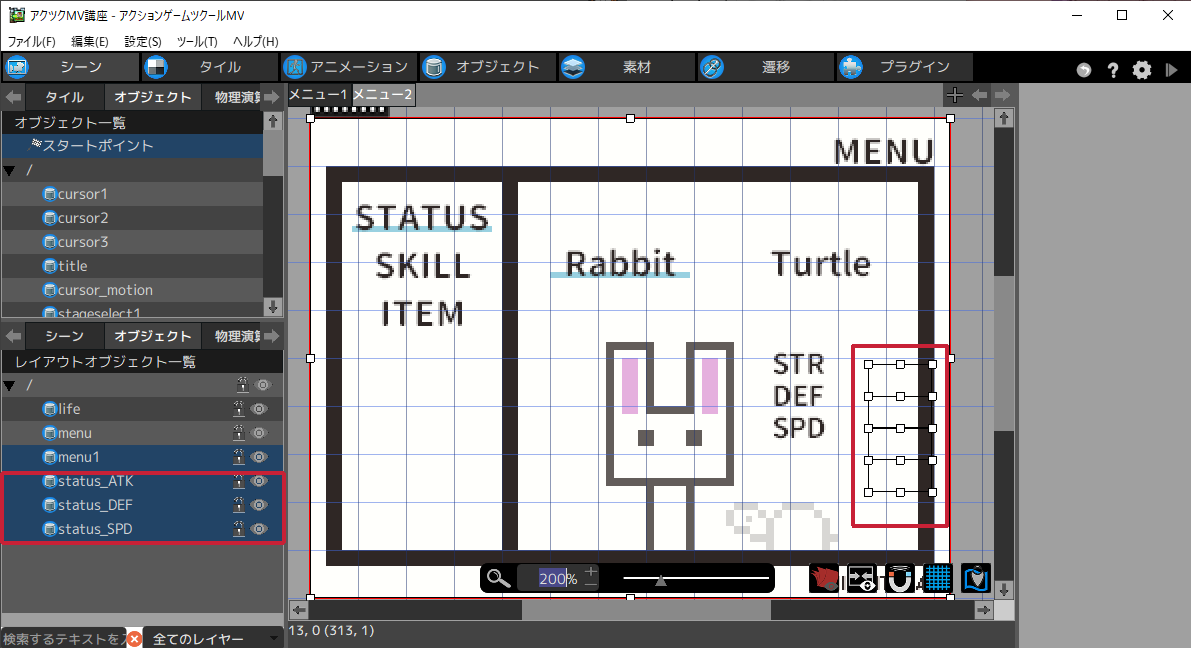Open the ファイル(F) menu
The image size is (1191, 648).
32,41
